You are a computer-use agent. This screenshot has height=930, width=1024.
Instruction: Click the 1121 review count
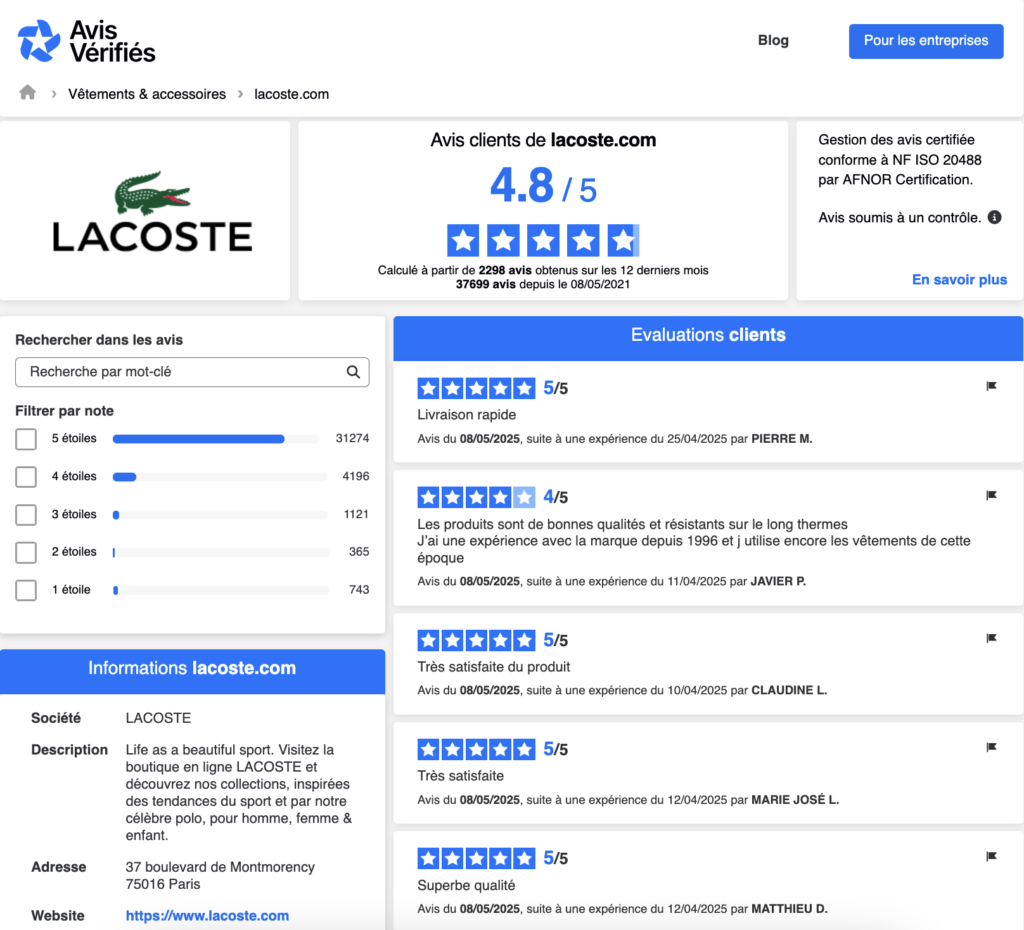[357, 514]
